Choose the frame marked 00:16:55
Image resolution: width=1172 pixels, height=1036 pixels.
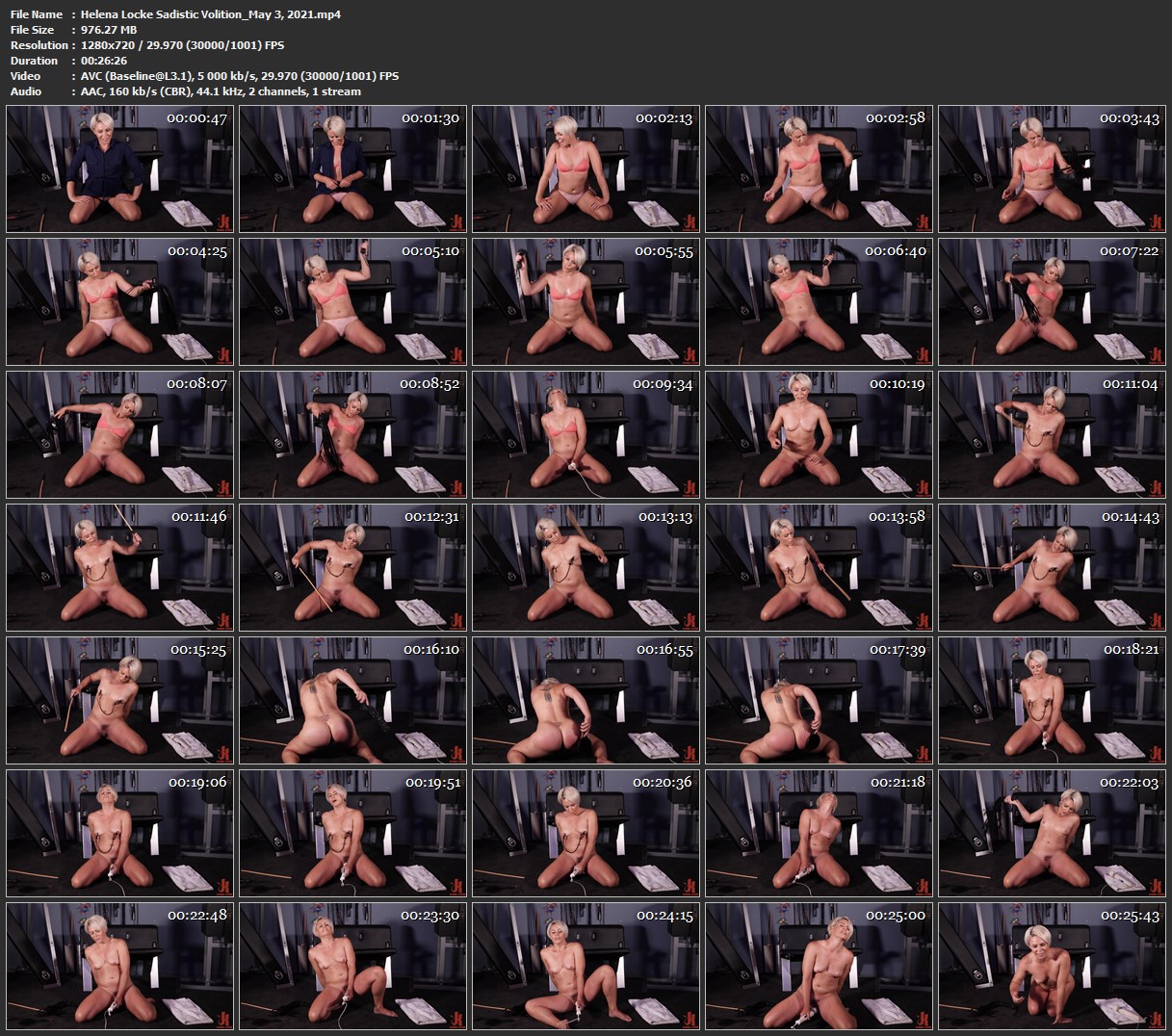(586, 700)
